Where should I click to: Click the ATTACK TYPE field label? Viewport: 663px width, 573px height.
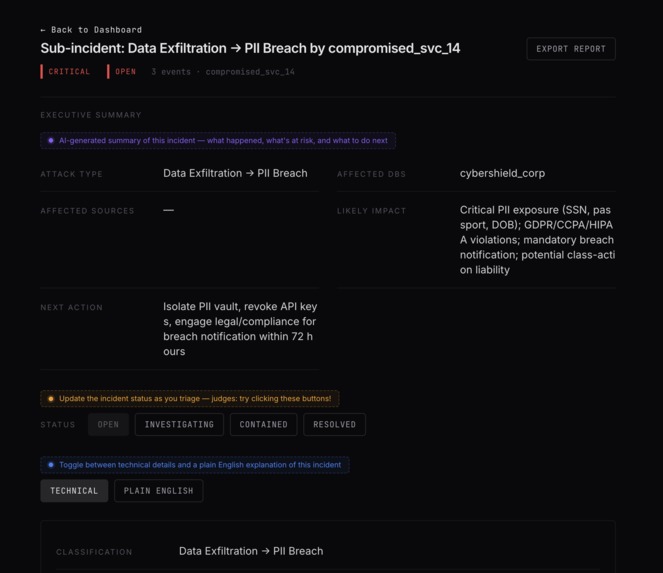[x=71, y=174]
